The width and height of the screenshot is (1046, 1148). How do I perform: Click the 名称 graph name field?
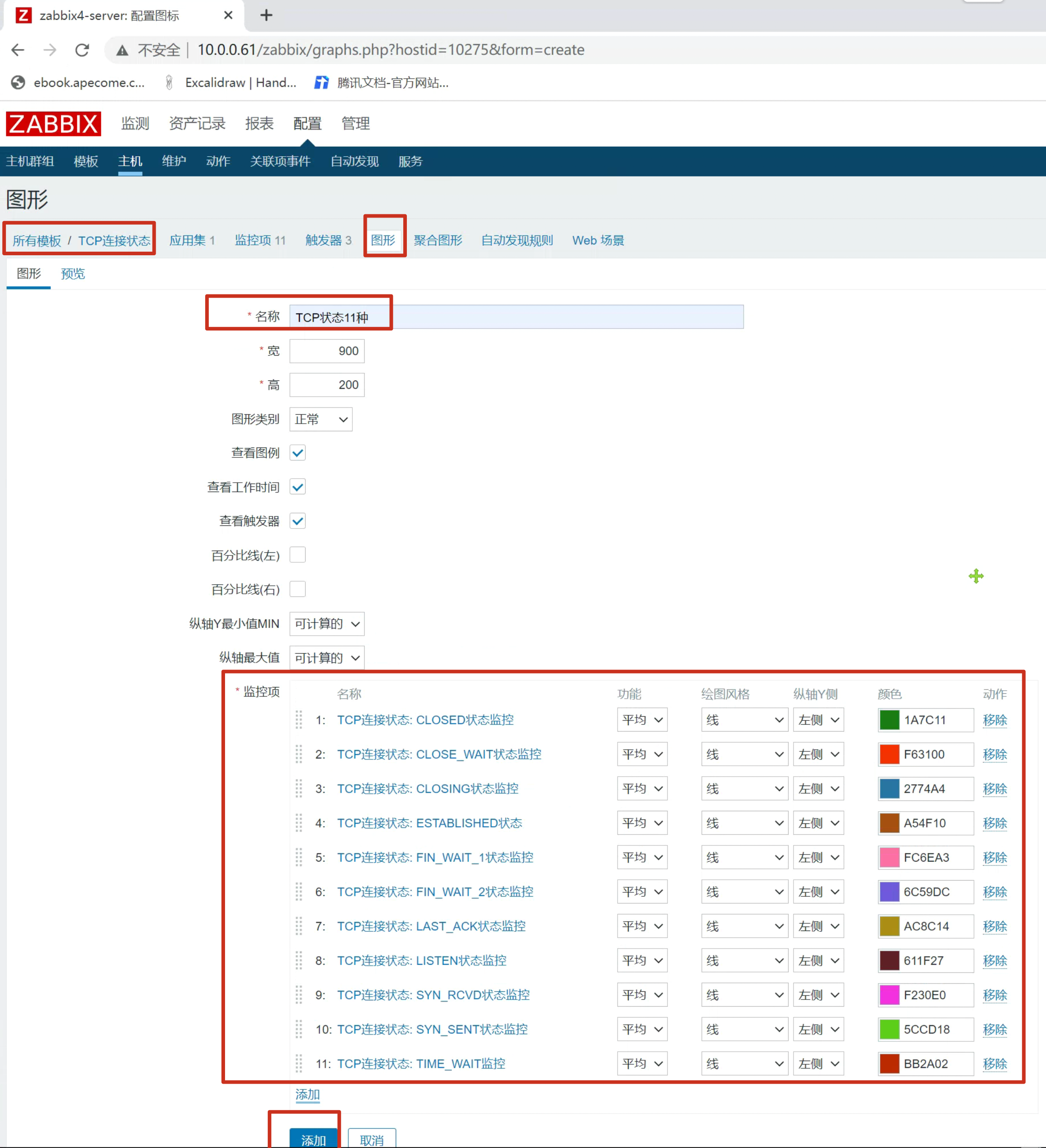point(515,317)
